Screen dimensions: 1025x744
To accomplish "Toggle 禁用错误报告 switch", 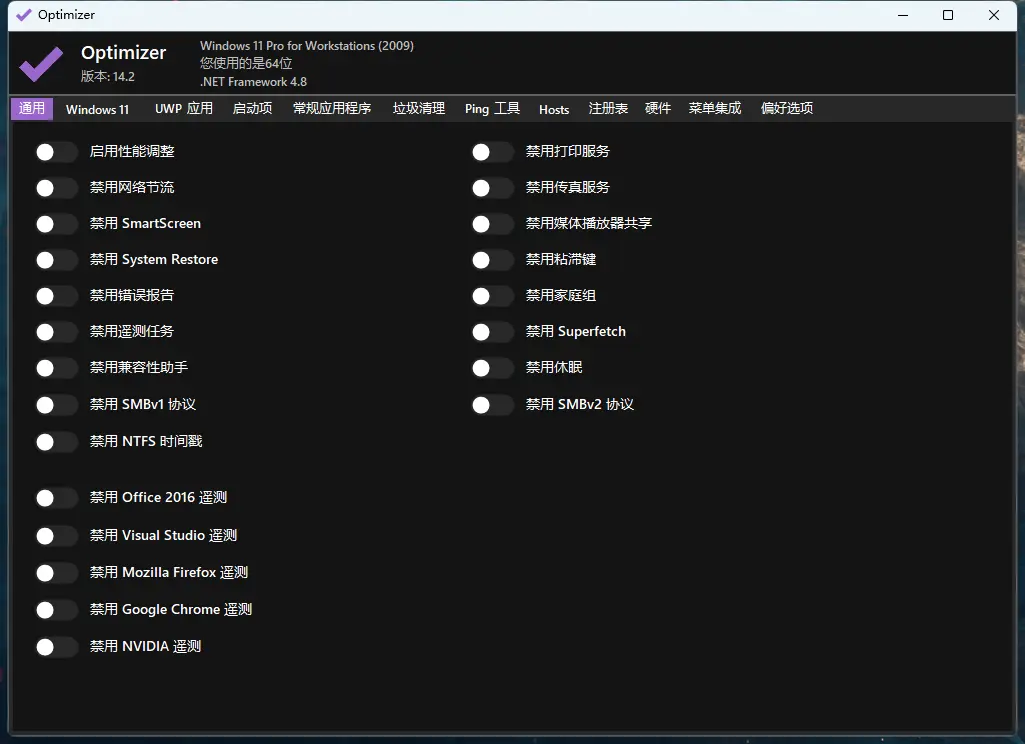I will click(57, 296).
